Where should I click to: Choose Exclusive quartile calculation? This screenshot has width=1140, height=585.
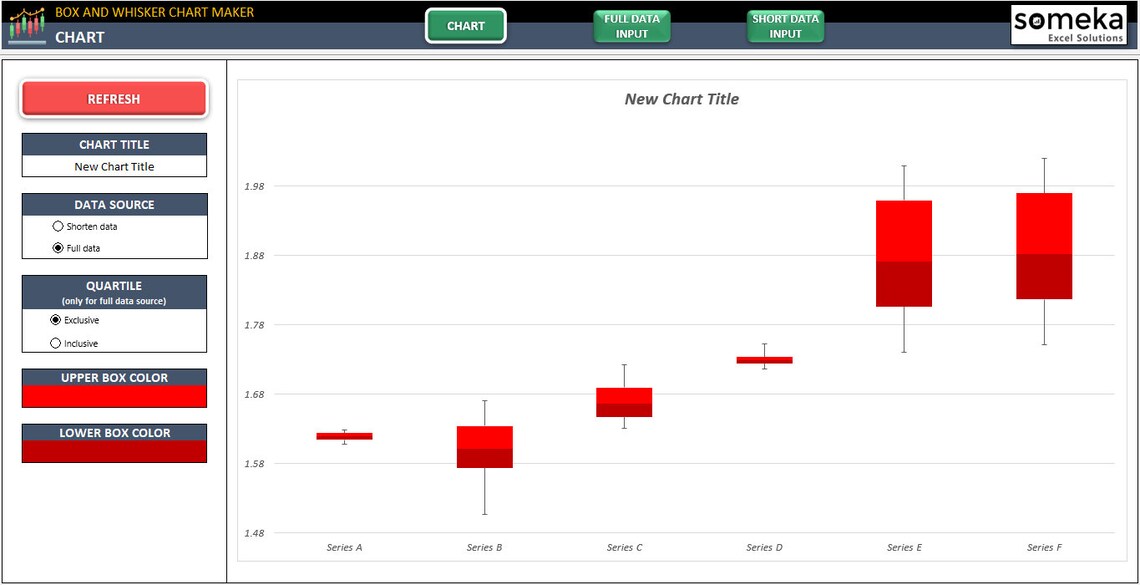[58, 320]
